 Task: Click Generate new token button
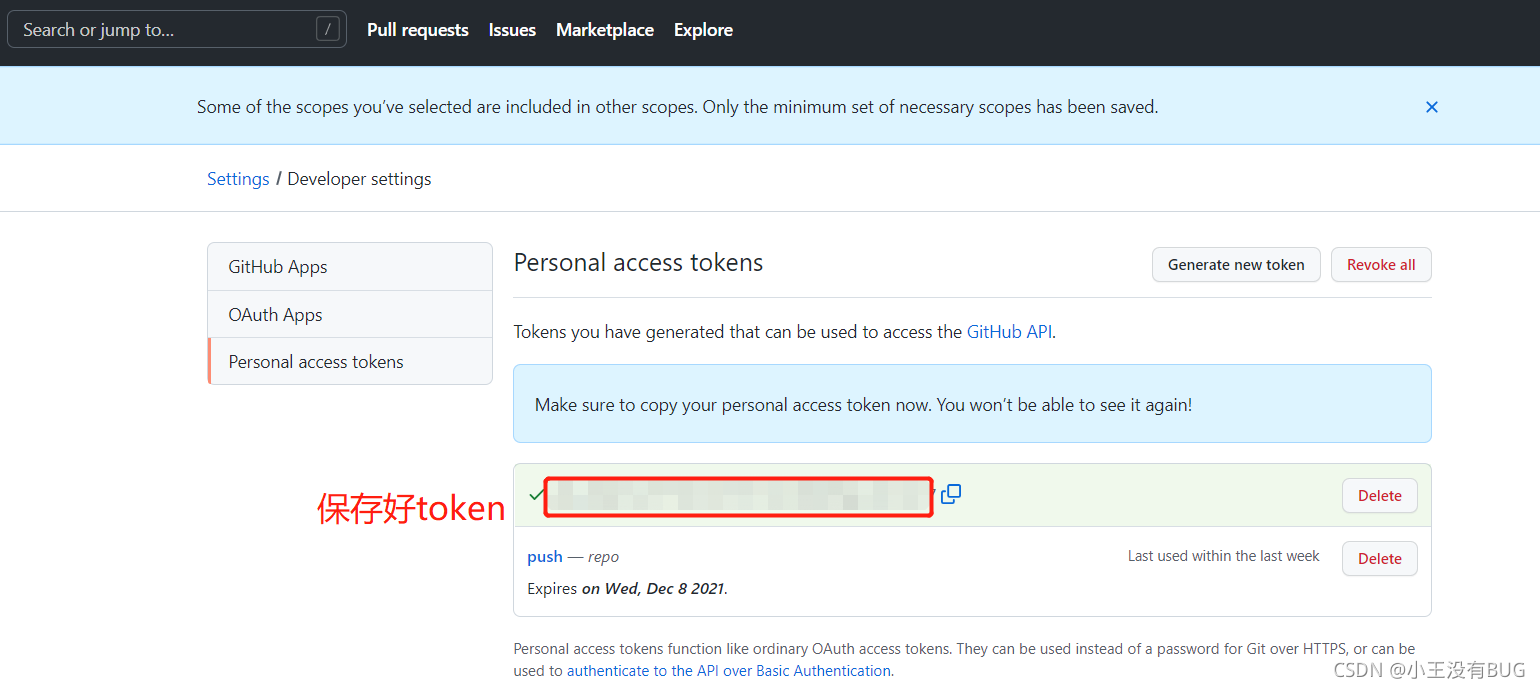click(1236, 265)
